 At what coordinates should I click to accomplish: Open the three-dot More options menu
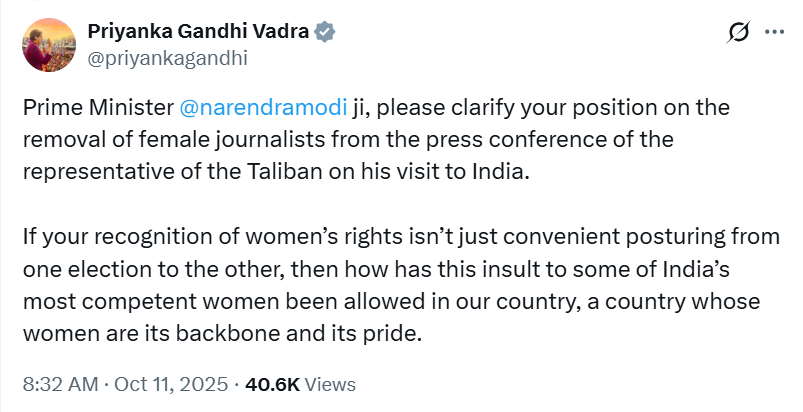774,33
